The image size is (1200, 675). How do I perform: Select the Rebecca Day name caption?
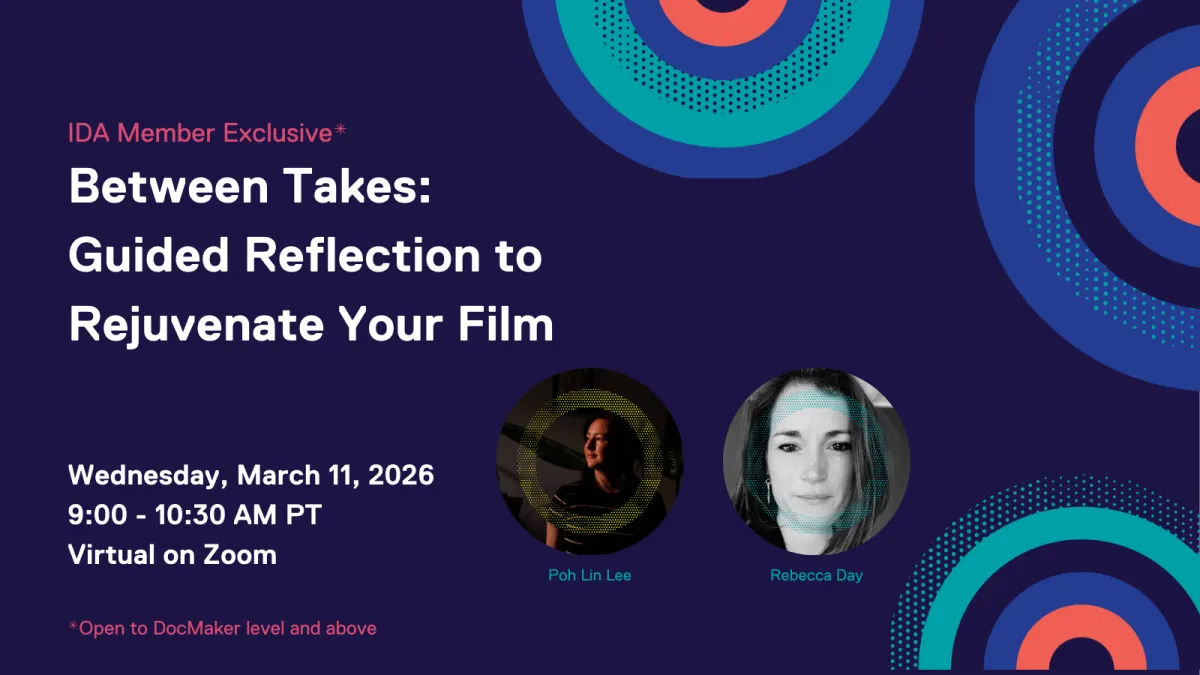point(819,575)
